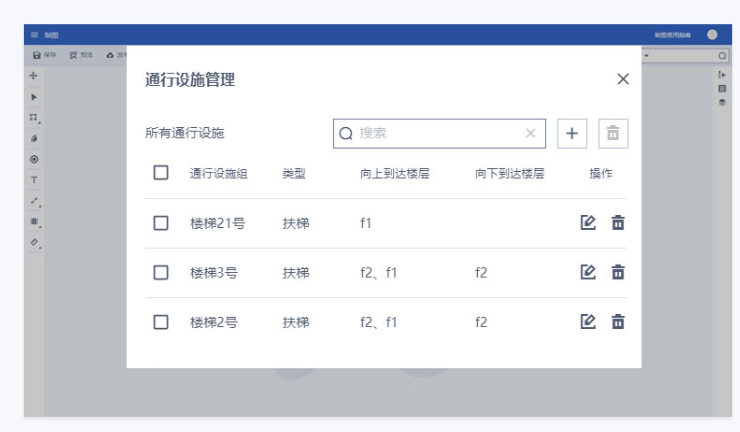Screen dimensions: 740x432
Task: Click the add facility plus button
Action: coord(571,133)
